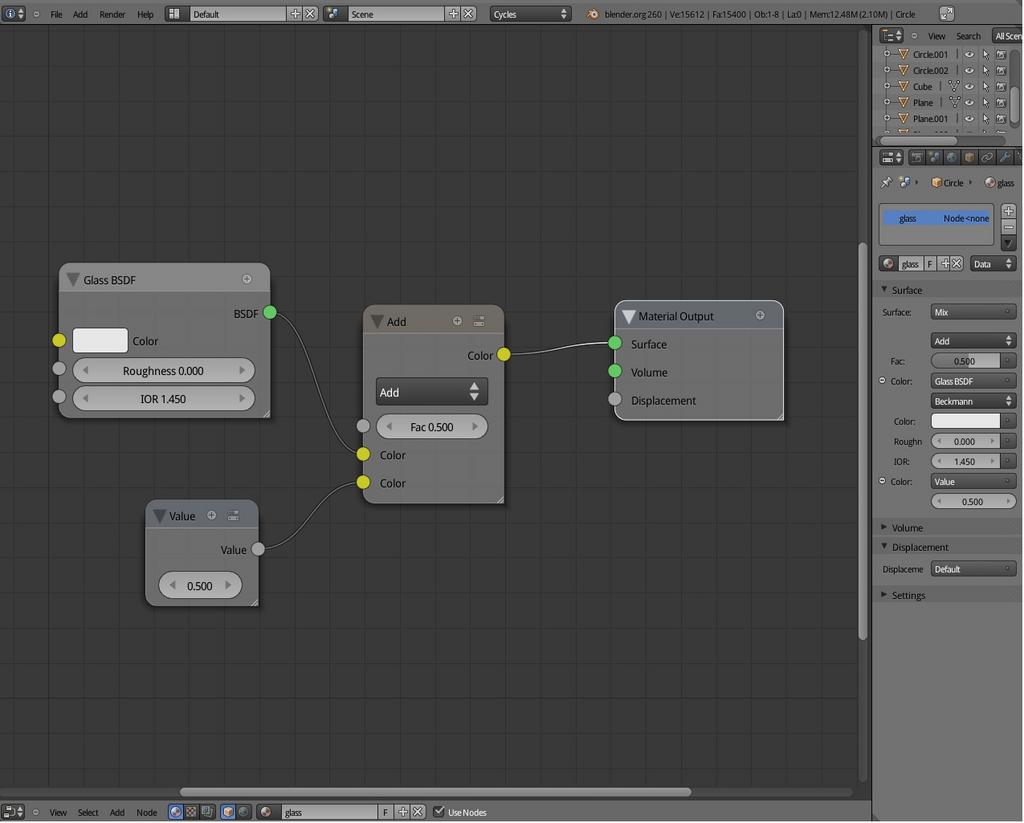
Task: Add a material slot with the plus icon
Action: tap(1008, 211)
